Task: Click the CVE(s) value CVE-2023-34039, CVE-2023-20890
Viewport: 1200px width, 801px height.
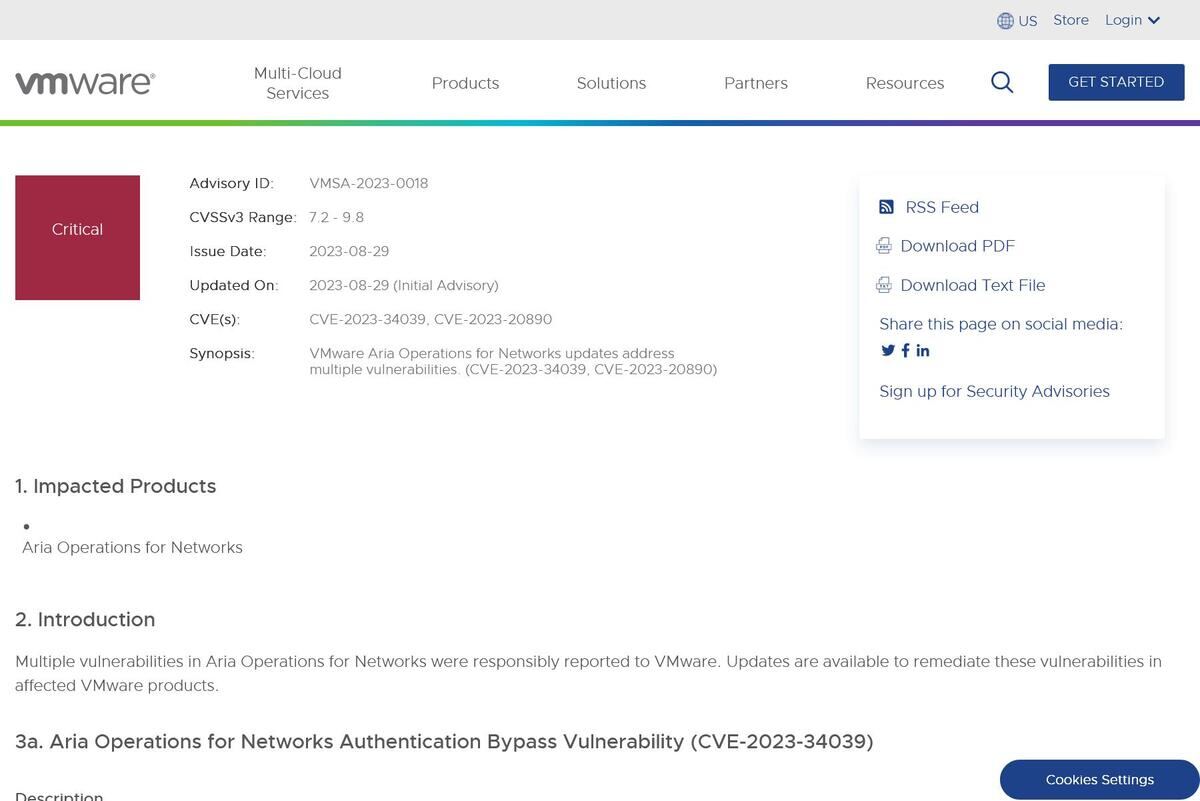Action: (x=431, y=319)
